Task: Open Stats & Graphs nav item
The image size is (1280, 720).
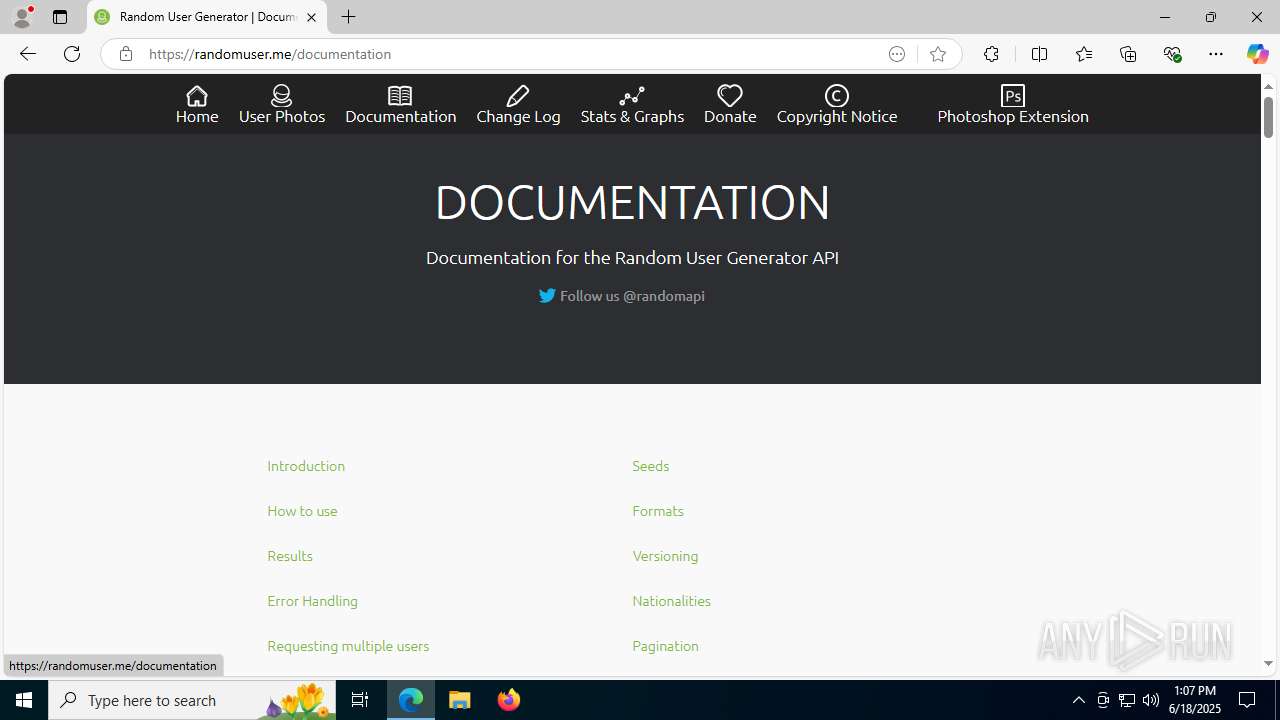Action: [x=632, y=105]
